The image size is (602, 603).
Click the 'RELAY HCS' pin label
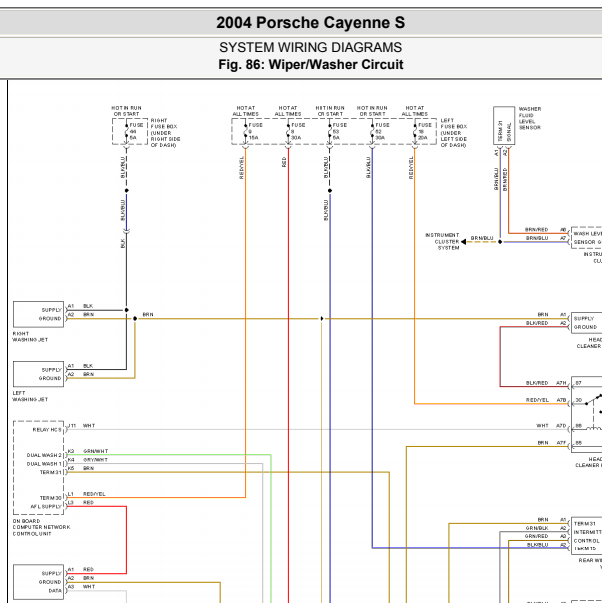coord(47,430)
